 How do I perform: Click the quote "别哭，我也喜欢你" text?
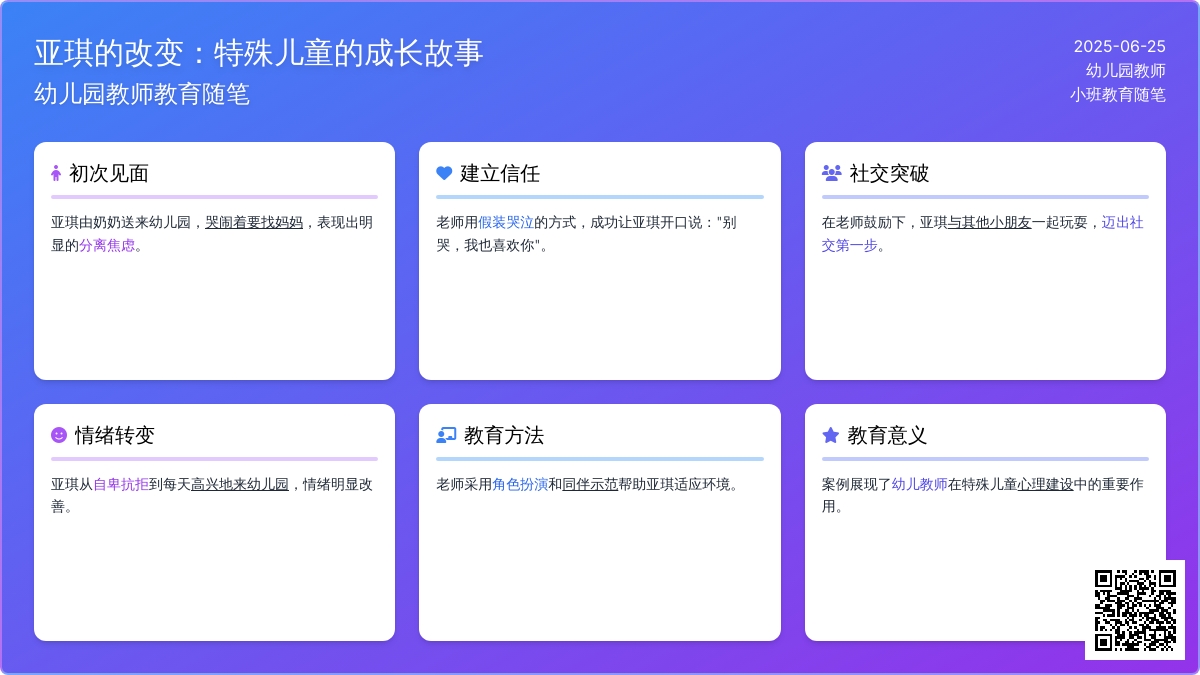click(586, 234)
